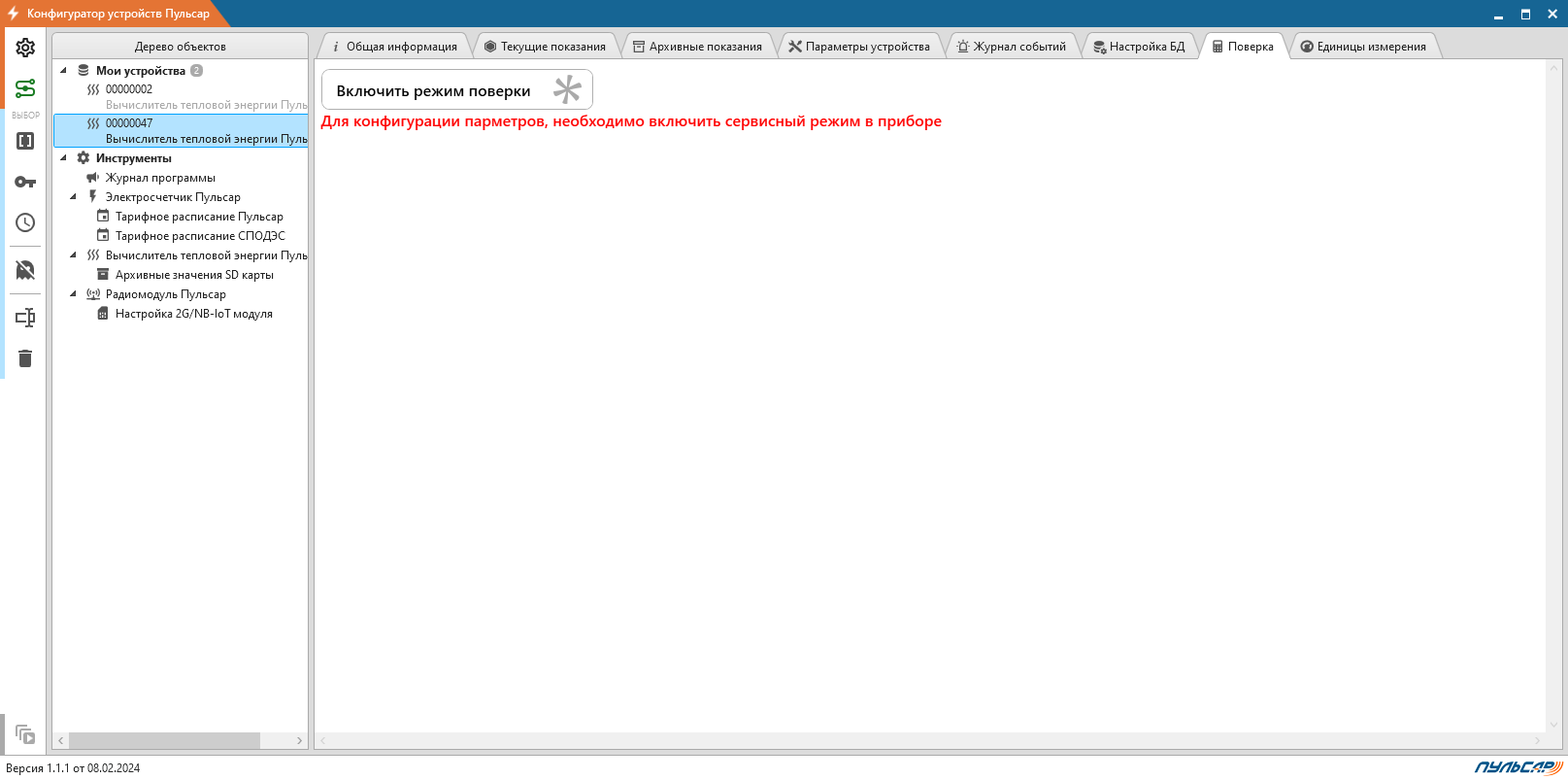This screenshot has width=1568, height=780.
Task: Click the calendar icon of Тарифное расписание СПОДЭС
Action: click(103, 235)
